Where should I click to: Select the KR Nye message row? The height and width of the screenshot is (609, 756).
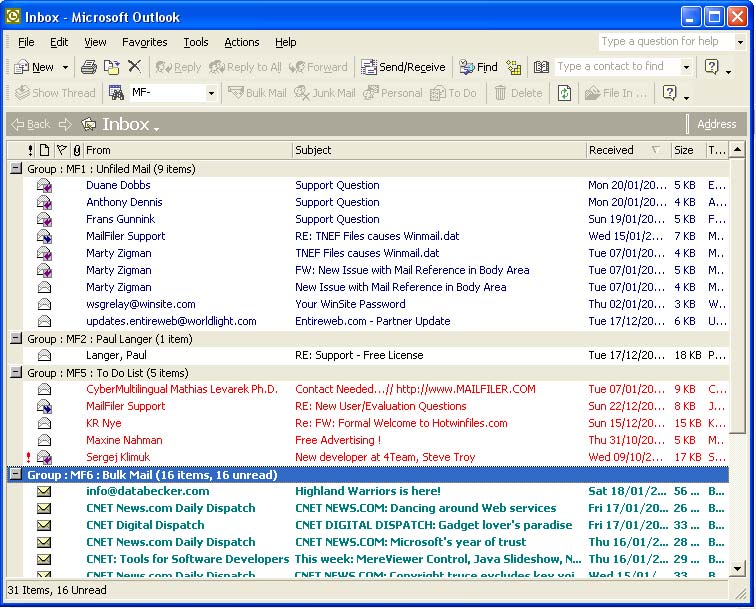(376, 423)
